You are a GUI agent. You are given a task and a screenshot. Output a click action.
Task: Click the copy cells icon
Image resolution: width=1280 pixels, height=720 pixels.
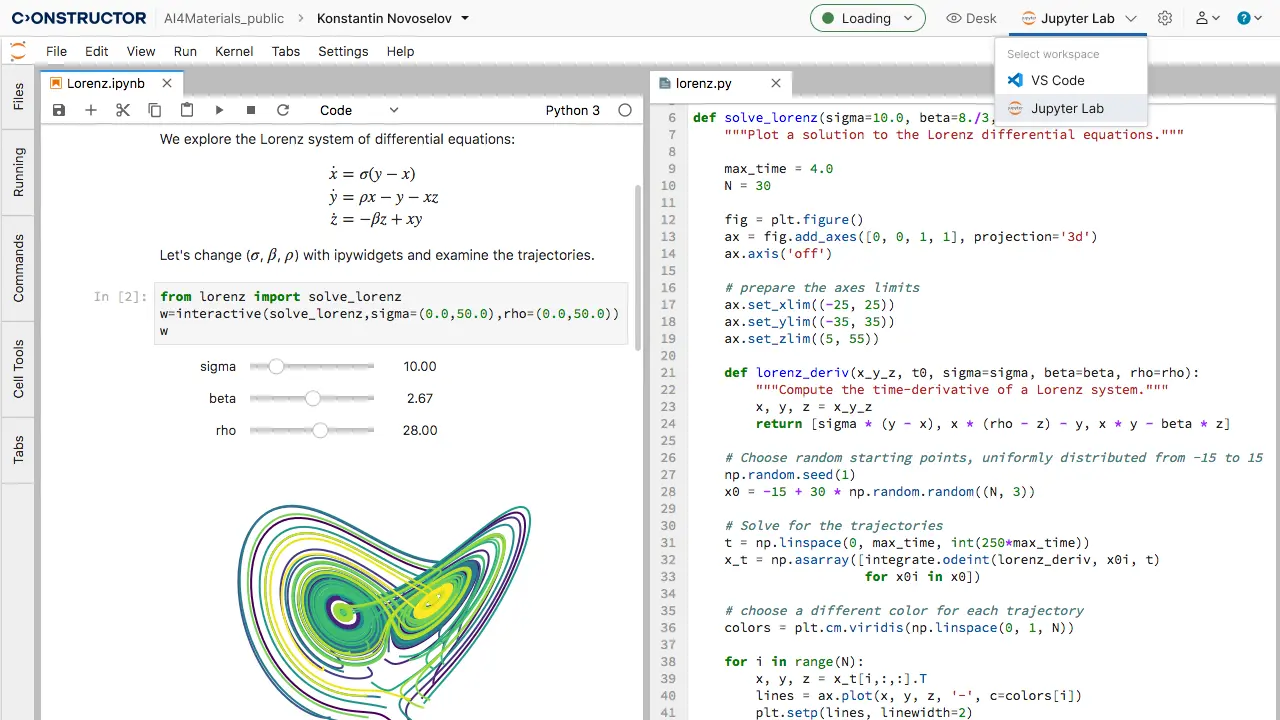pyautogui.click(x=155, y=111)
